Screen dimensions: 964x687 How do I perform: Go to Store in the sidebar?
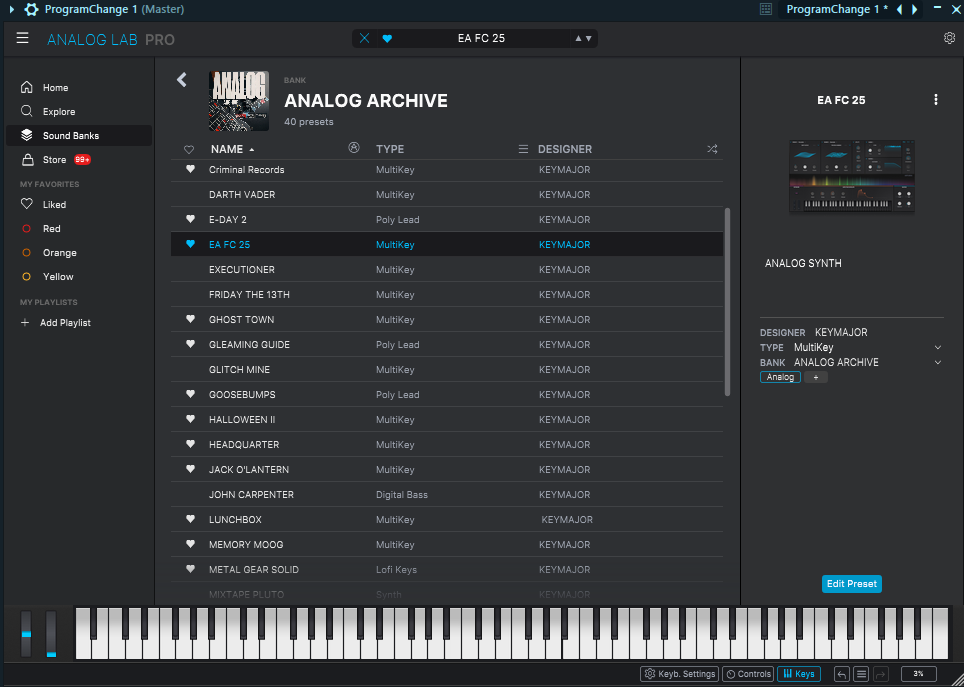coord(54,160)
